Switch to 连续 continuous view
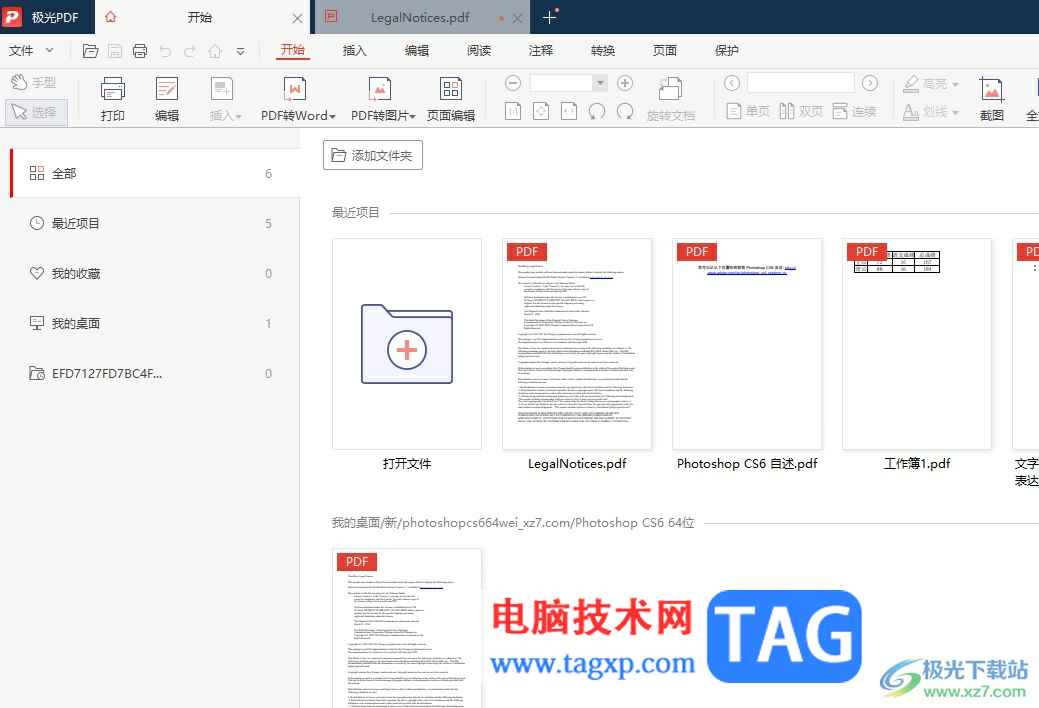 (854, 111)
